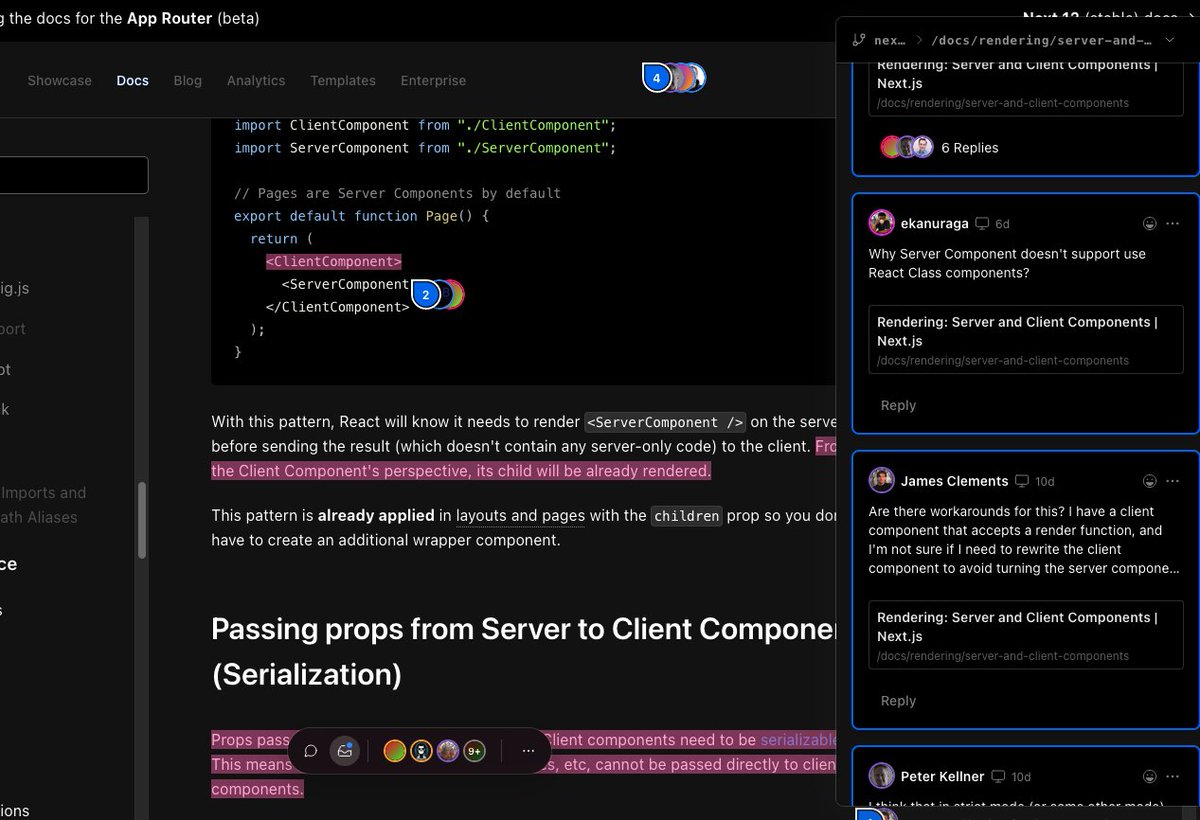Click ekanuraga's avatar in comments panel

click(x=881, y=223)
